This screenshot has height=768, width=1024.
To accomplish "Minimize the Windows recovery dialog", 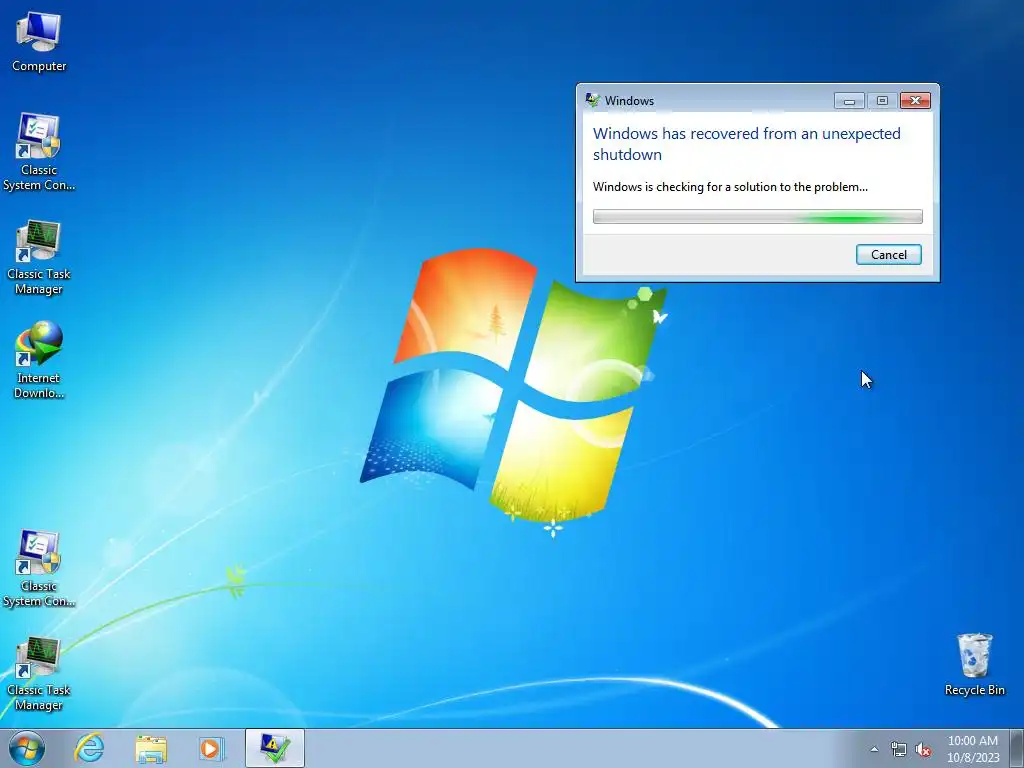I will coord(849,101).
